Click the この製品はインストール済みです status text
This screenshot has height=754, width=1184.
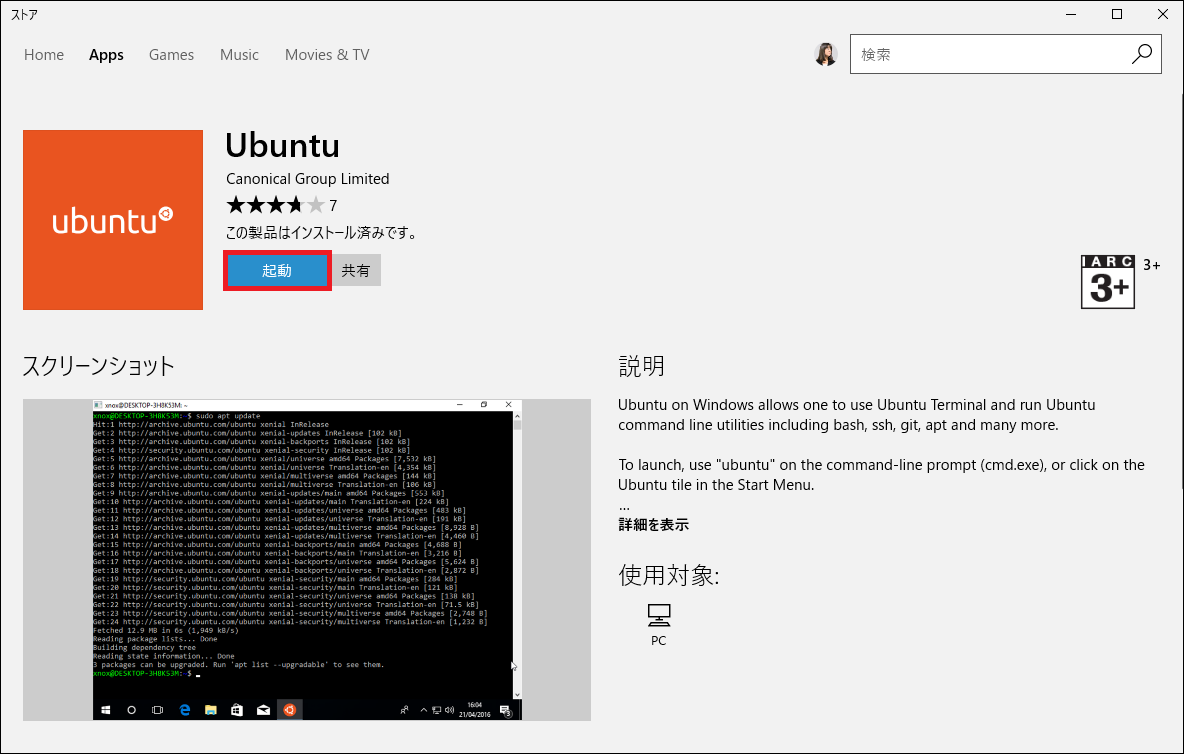tap(322, 233)
